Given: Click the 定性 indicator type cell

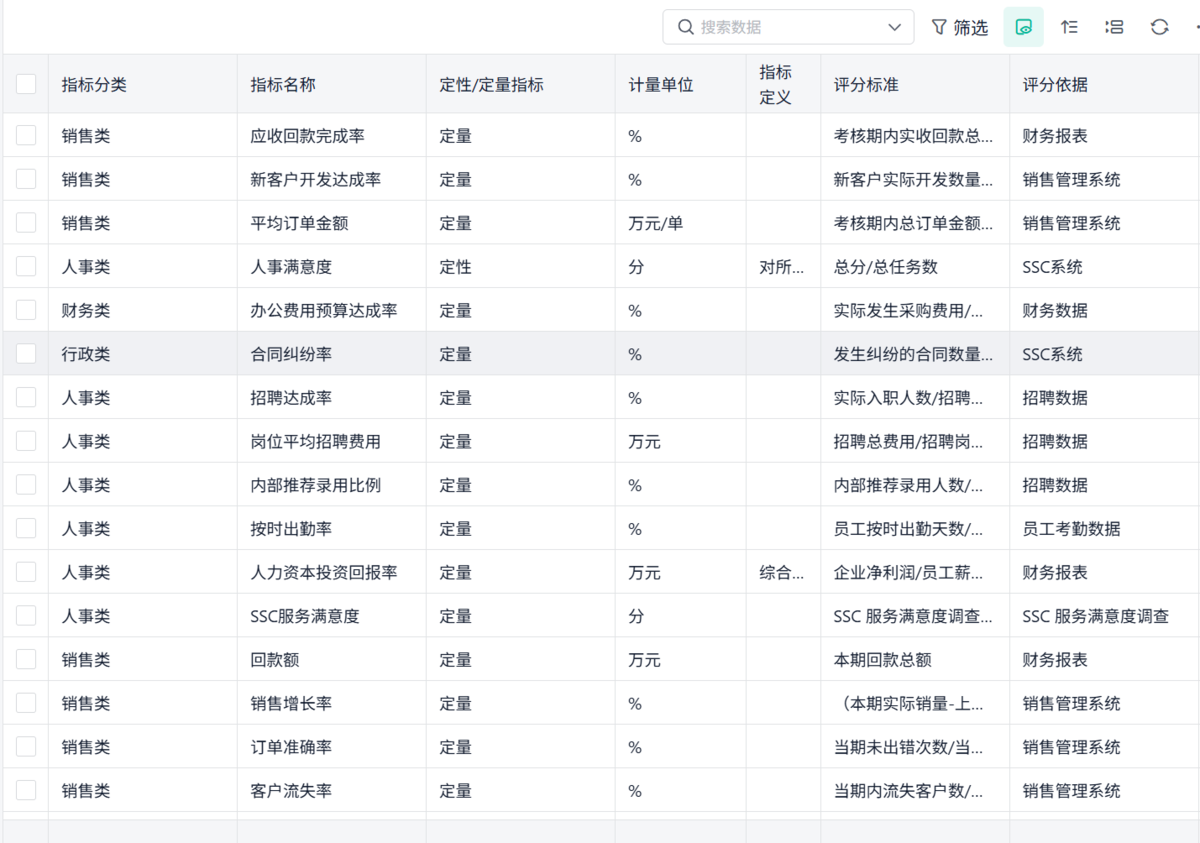Looking at the screenshot, I should (521, 266).
